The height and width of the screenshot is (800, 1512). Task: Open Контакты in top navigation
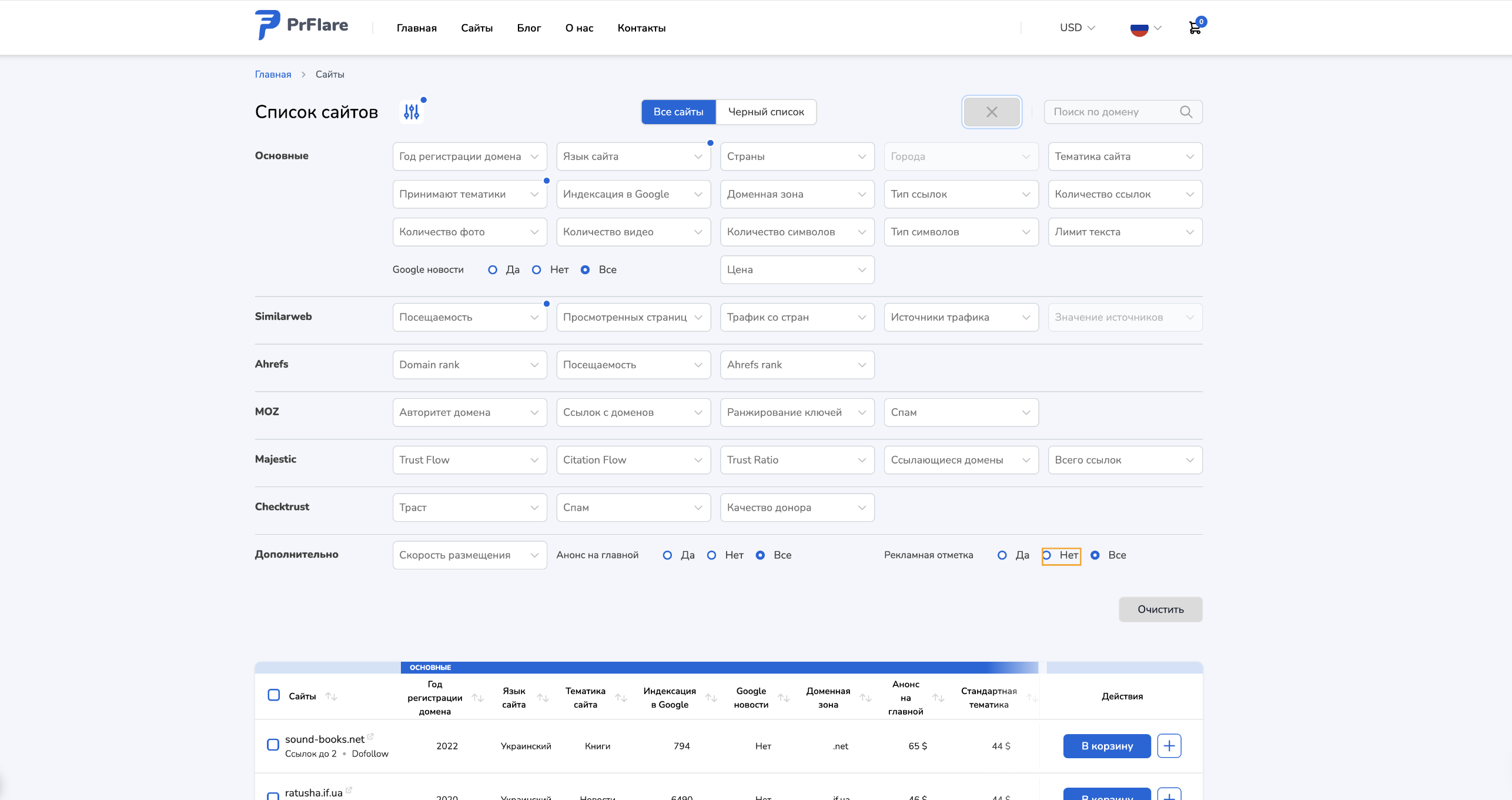point(641,28)
